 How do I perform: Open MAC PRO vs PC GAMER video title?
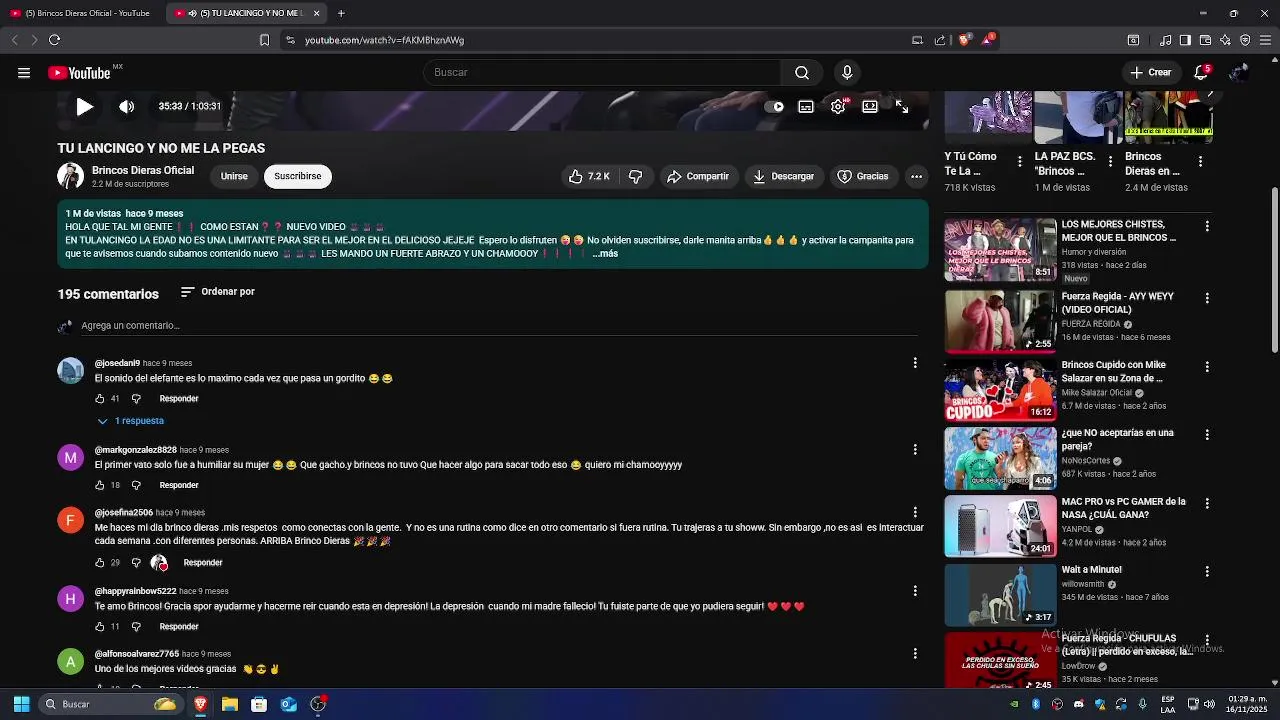point(1124,508)
